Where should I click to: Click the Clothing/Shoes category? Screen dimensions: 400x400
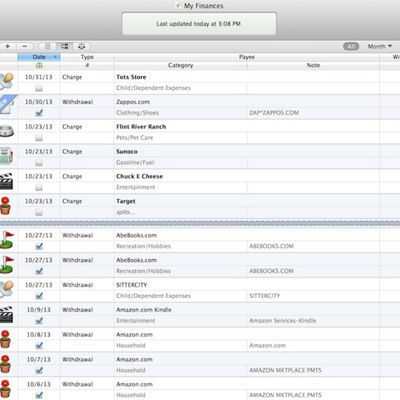(137, 113)
